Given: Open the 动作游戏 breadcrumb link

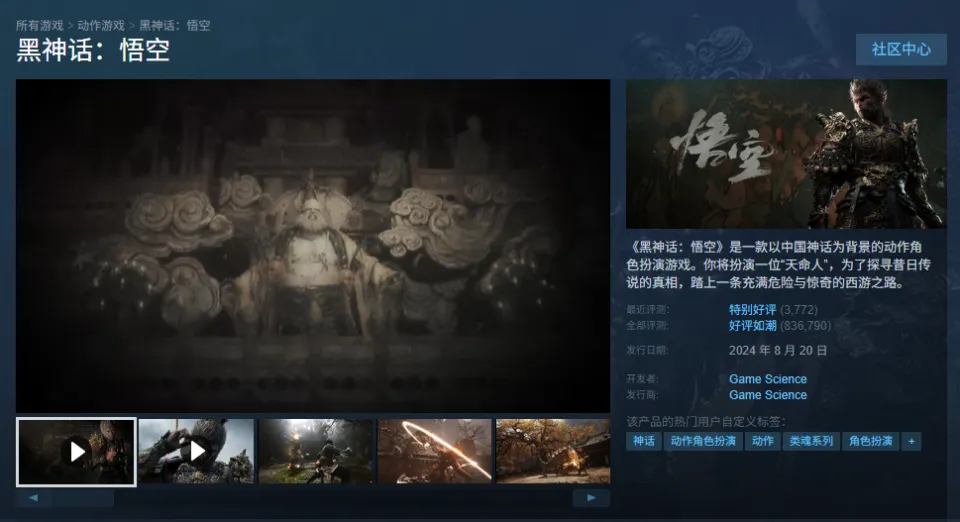Looking at the screenshot, I should 101,26.
